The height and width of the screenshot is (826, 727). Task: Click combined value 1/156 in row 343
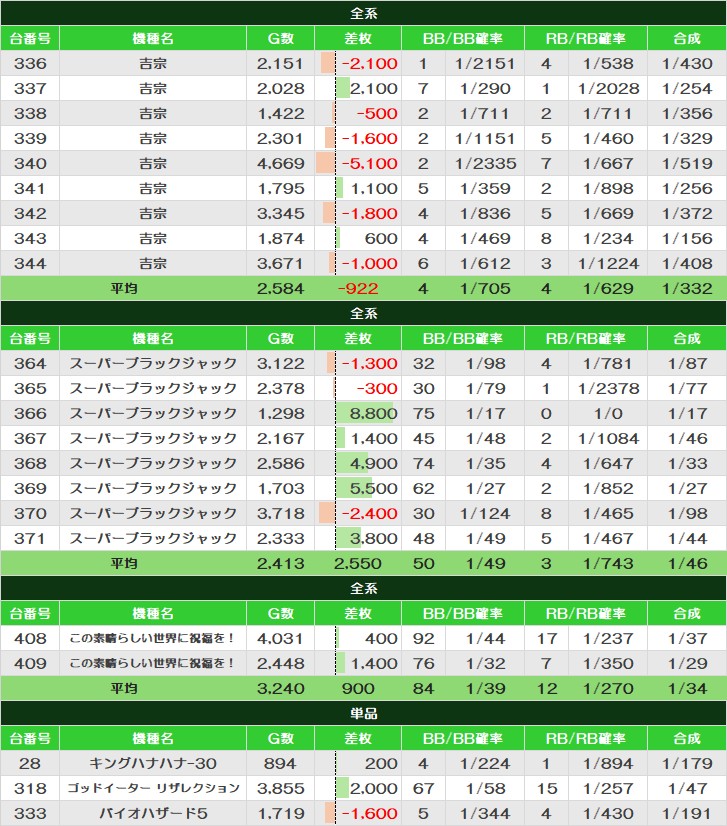coord(687,239)
